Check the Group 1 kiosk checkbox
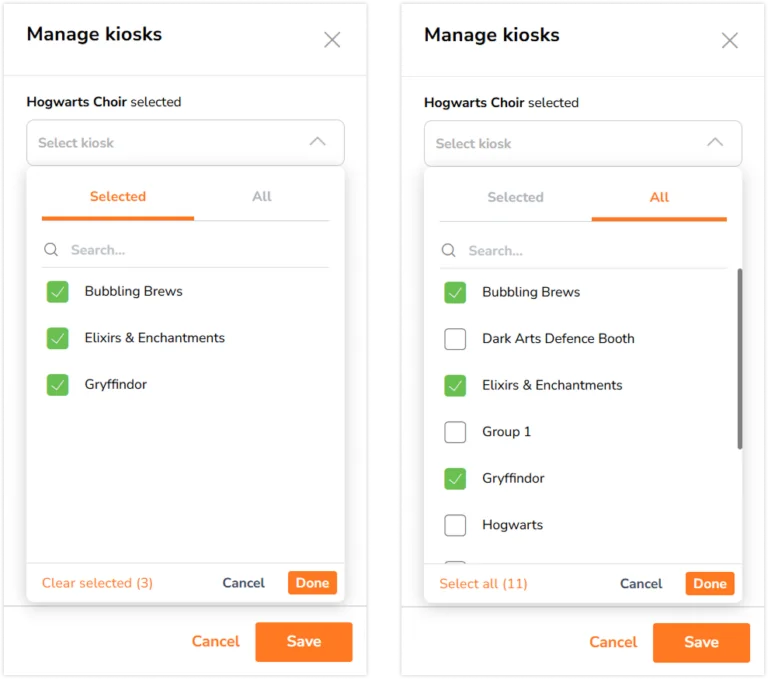The width and height of the screenshot is (768, 679). coord(455,432)
